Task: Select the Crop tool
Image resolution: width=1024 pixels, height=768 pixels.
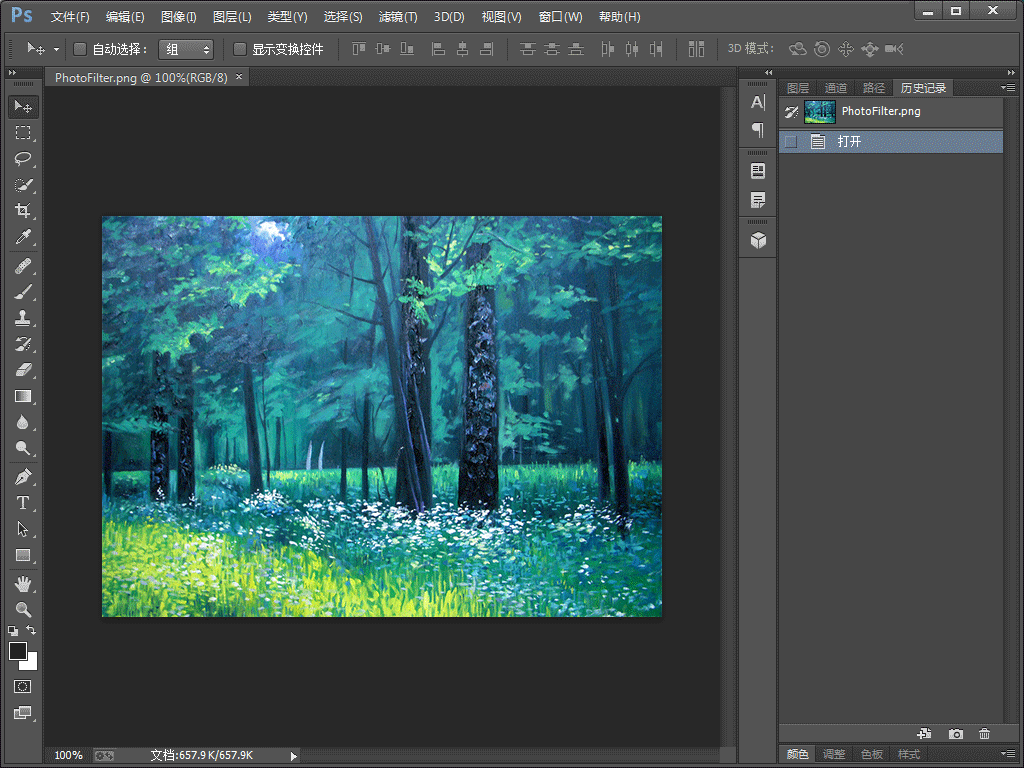Action: 23,210
